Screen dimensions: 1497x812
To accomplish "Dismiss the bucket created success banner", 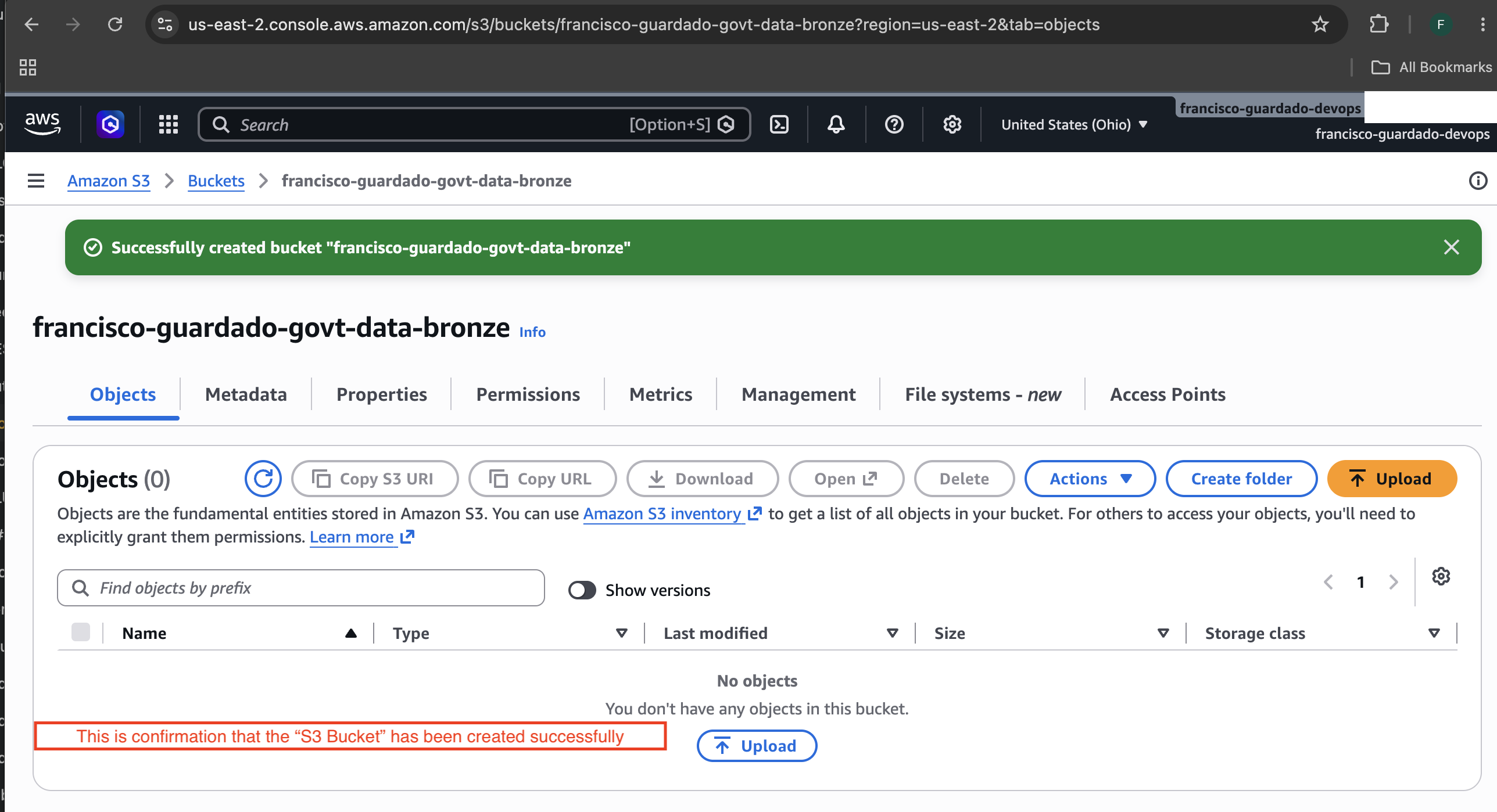I will click(x=1451, y=247).
